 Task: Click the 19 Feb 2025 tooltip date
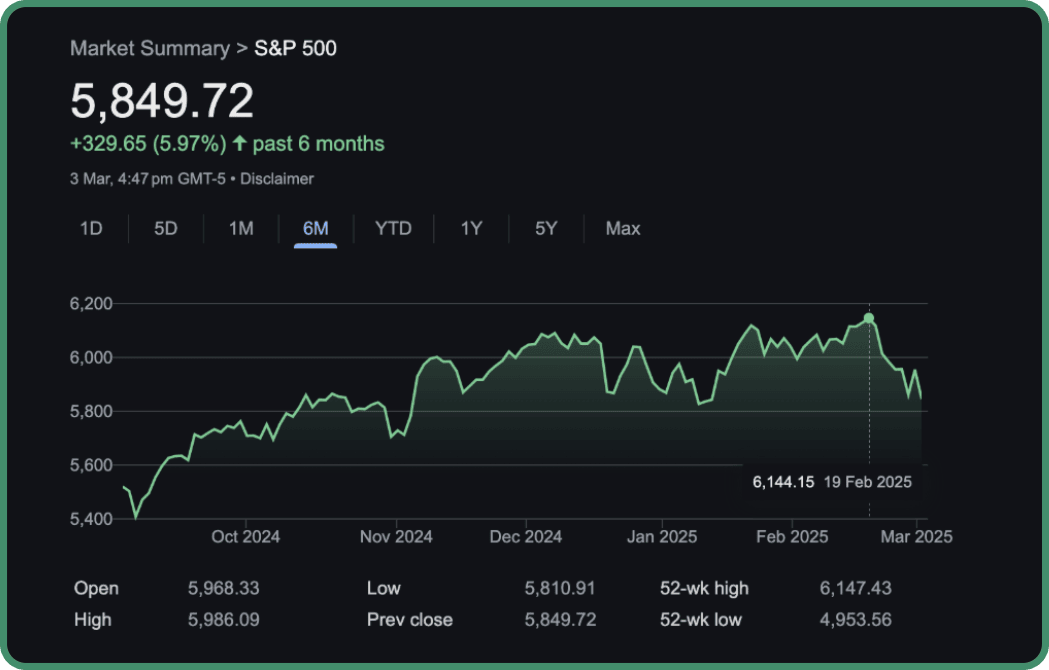[868, 482]
